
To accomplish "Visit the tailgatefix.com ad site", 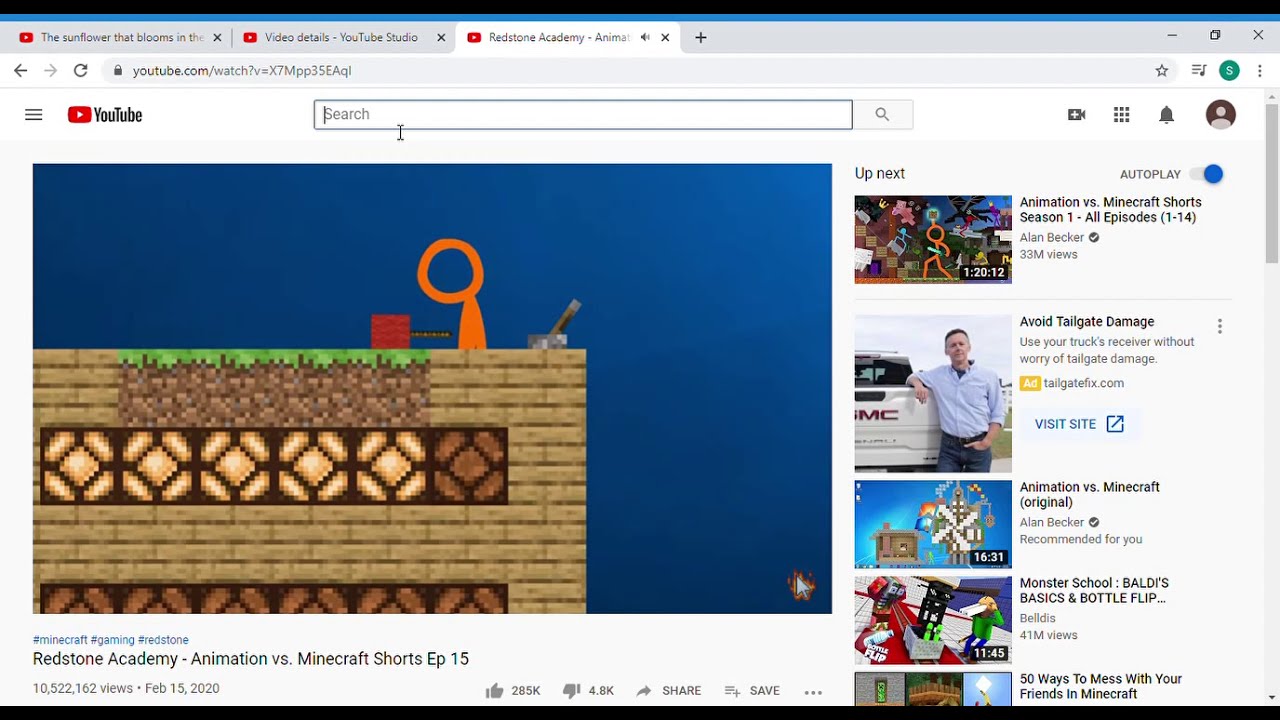I will point(1080,424).
